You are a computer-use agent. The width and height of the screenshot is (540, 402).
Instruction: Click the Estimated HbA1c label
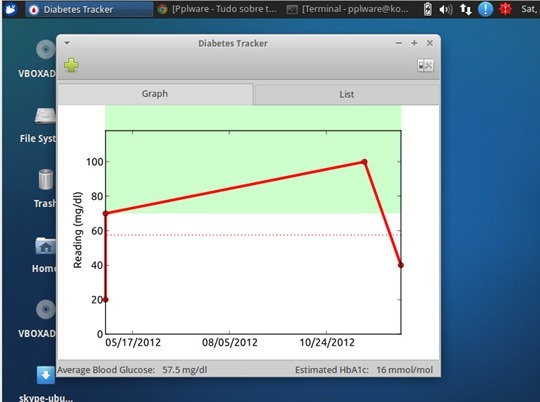pyautogui.click(x=332, y=370)
